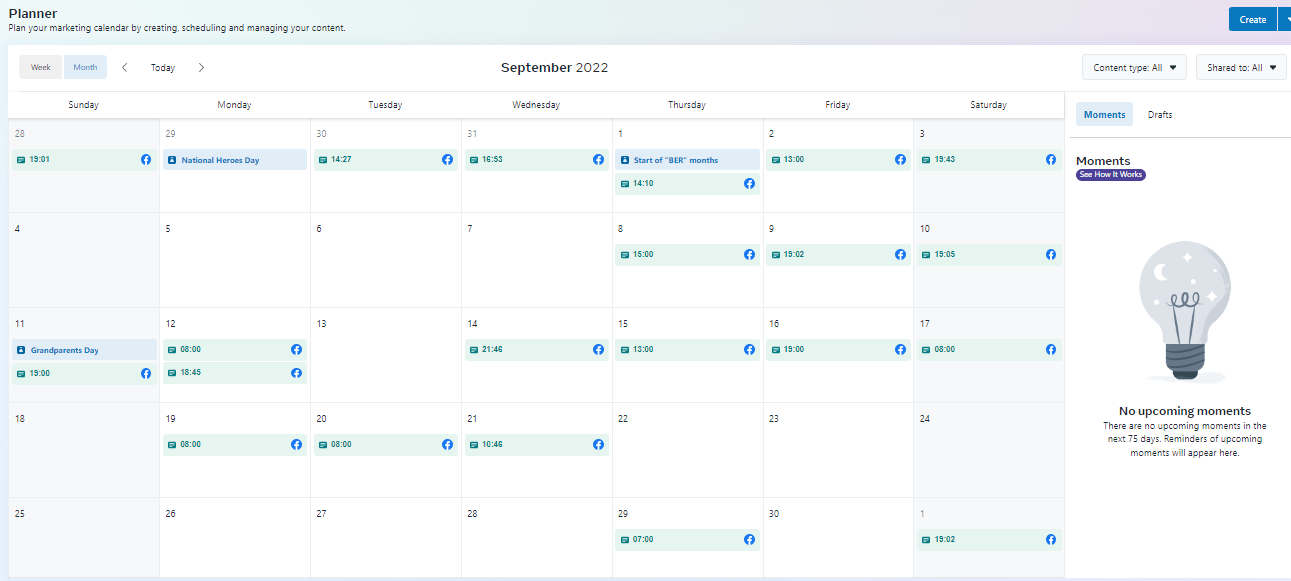Screen dimensions: 1291x581
Task: Click post-type icon on Sept 20 08:00 entry
Action: 323,445
